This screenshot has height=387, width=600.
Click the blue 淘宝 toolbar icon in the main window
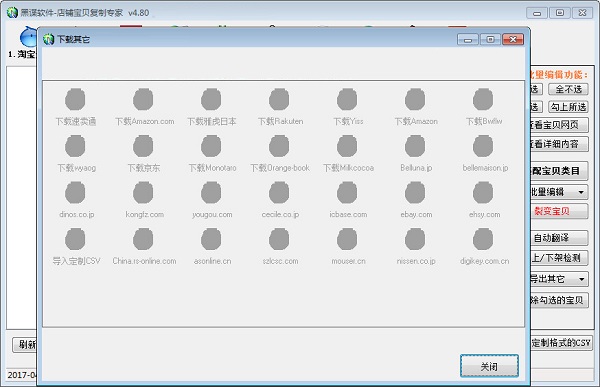pos(28,37)
